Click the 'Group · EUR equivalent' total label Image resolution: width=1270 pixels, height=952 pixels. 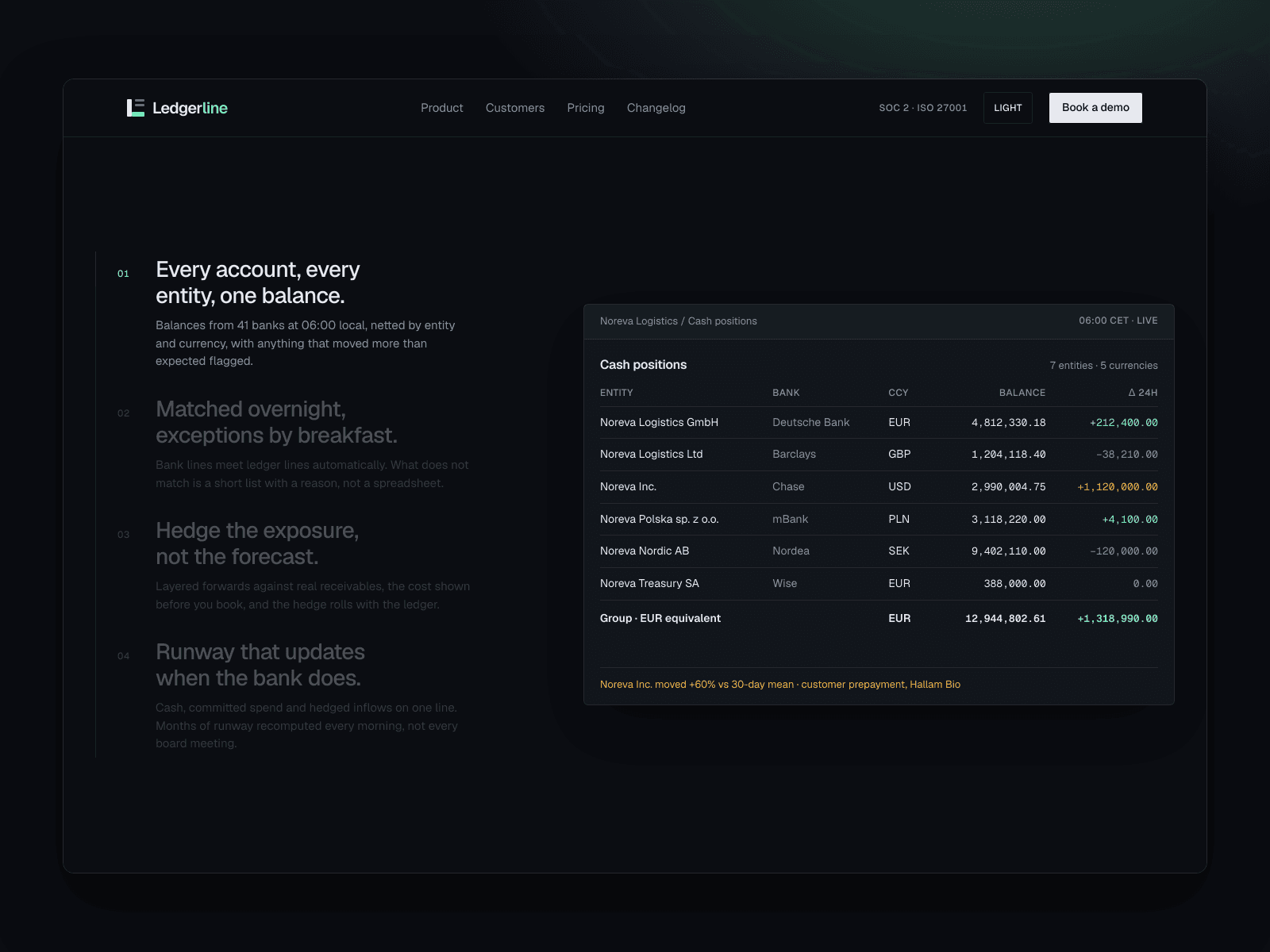660,619
